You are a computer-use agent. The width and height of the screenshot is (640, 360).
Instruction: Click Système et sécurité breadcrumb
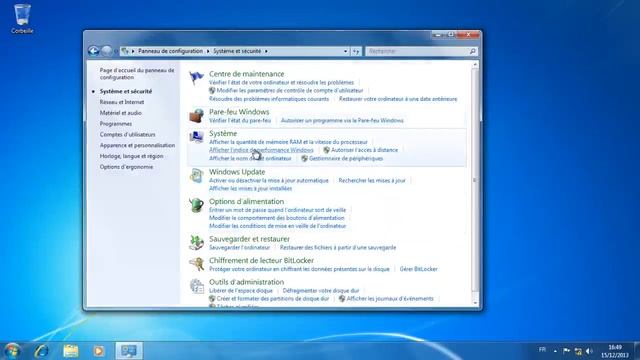[237, 51]
